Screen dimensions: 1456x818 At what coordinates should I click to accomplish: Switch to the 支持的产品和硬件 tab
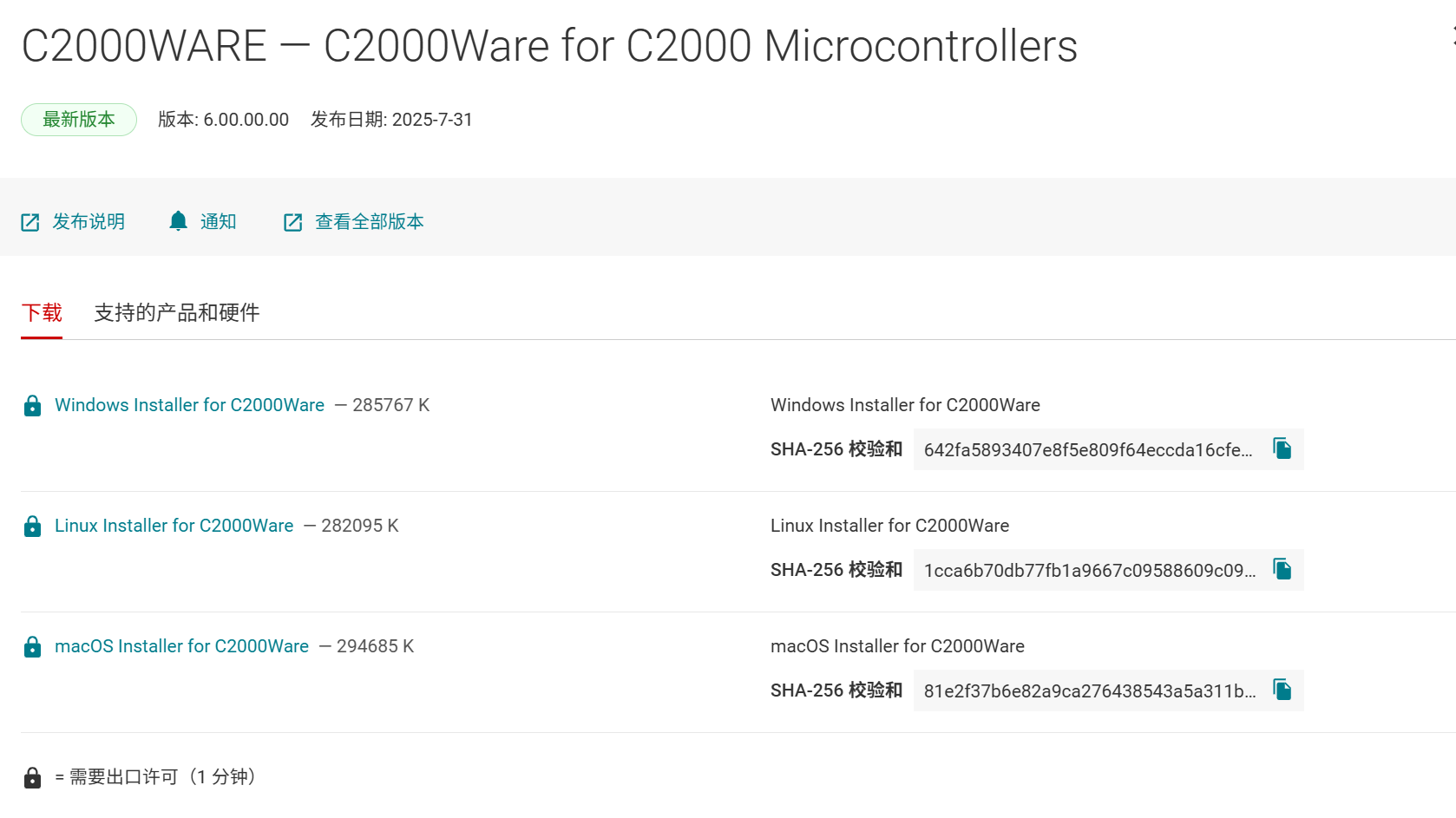coord(176,313)
